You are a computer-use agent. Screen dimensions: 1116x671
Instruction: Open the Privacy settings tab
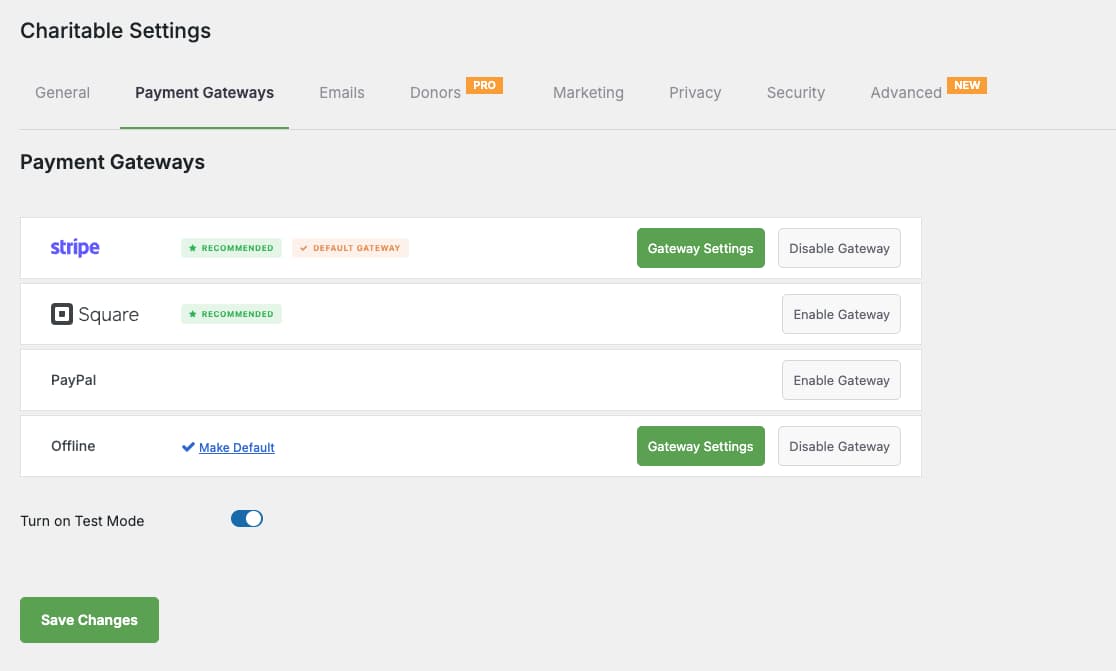(x=695, y=93)
